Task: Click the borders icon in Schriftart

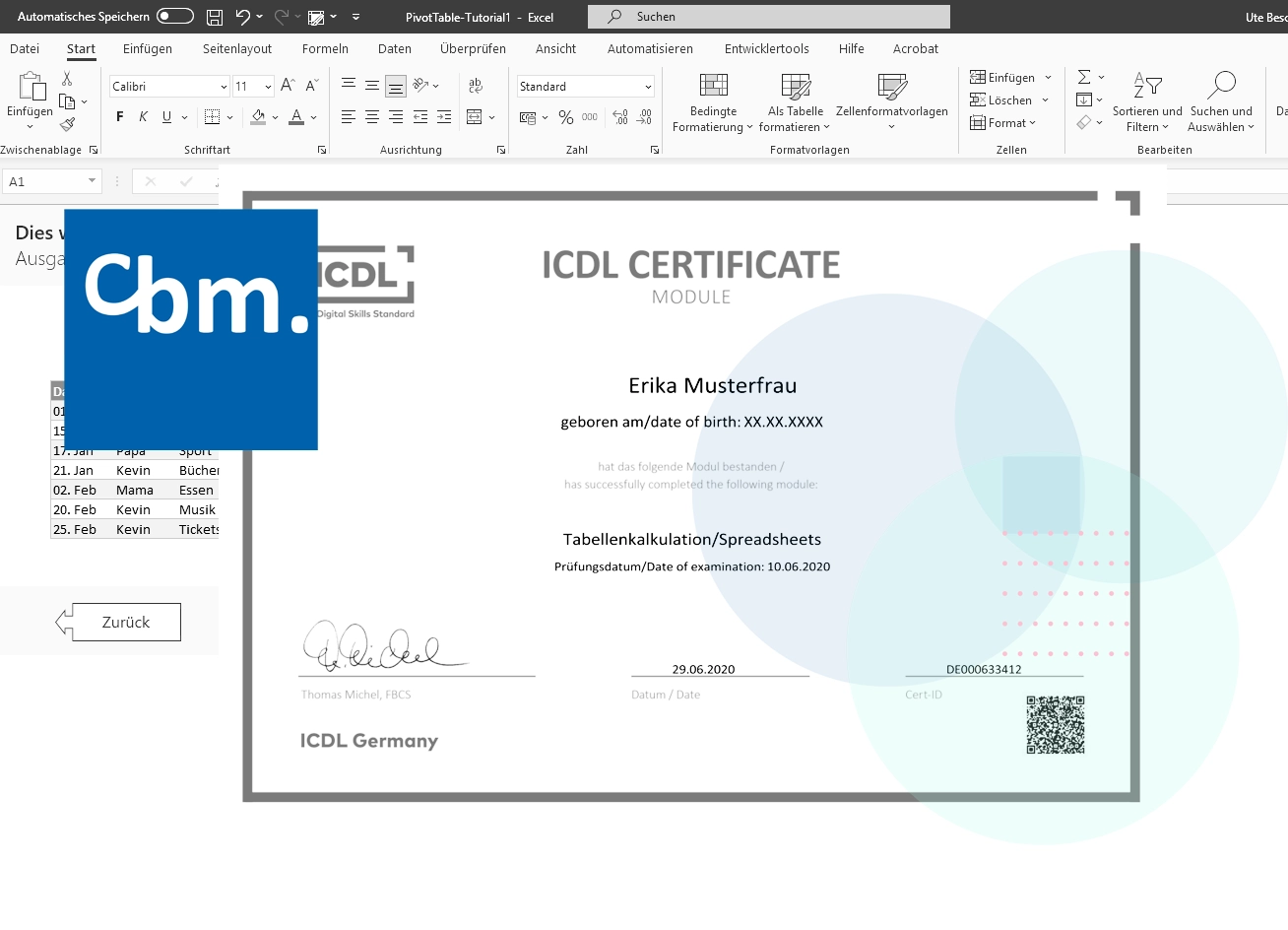Action: tap(212, 117)
